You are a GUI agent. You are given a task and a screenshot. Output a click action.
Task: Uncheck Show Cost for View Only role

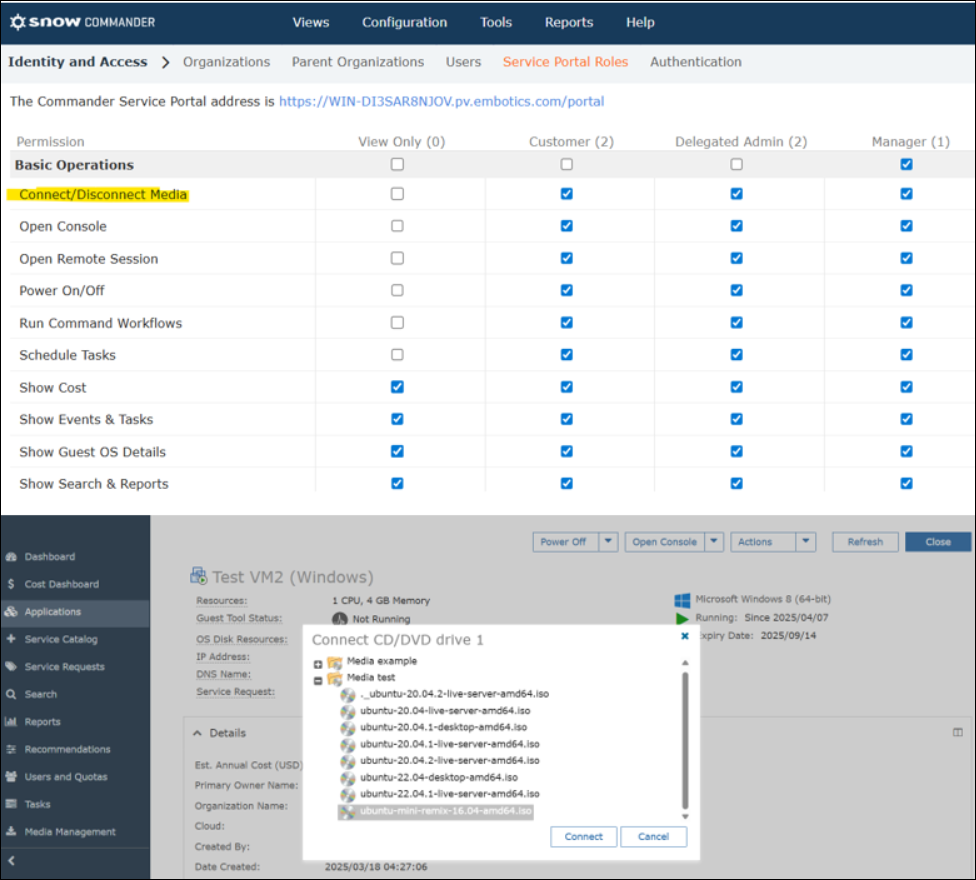coord(397,387)
